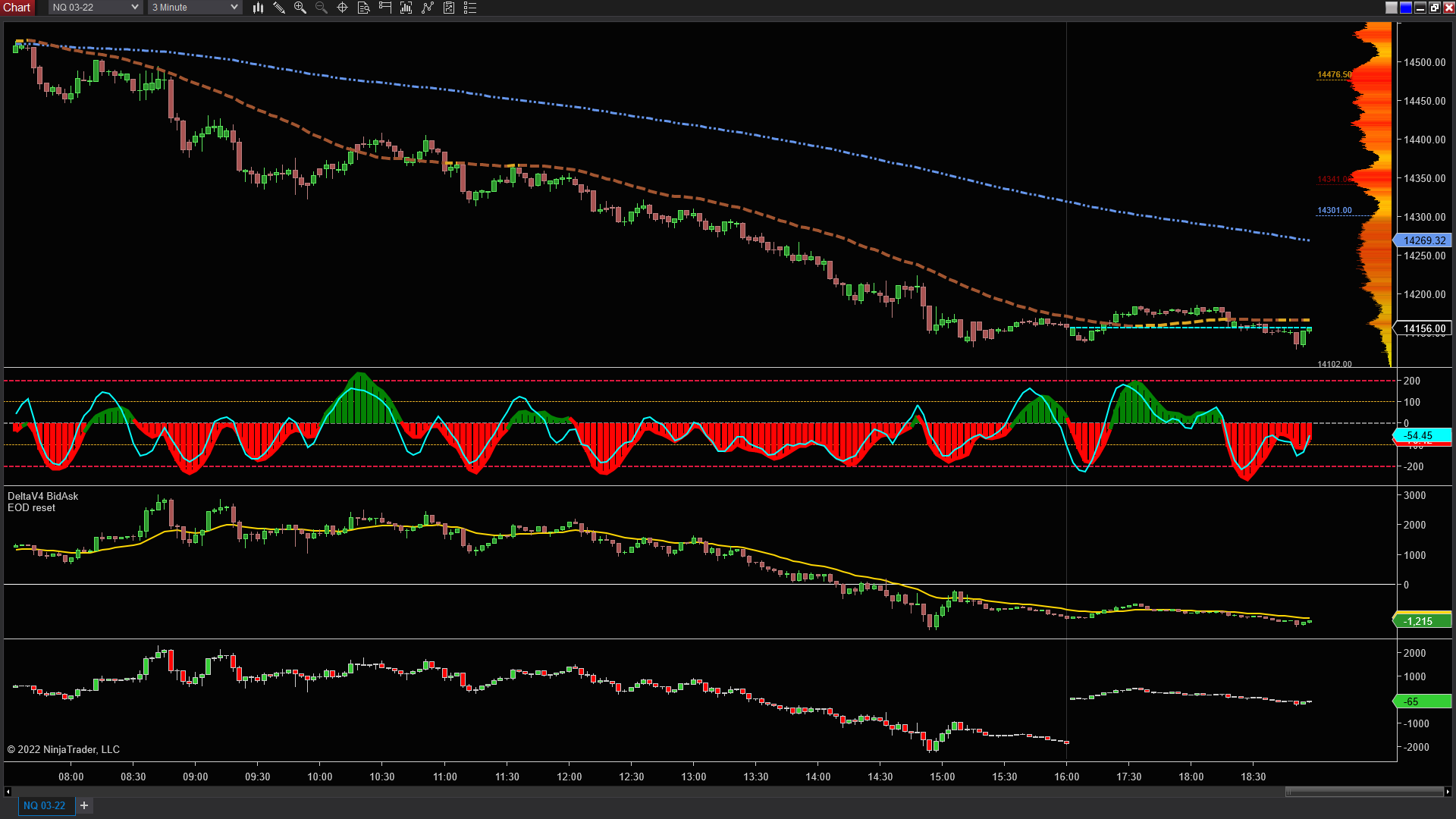
Task: Click the 16:00 time axis label
Action: coord(1067,777)
